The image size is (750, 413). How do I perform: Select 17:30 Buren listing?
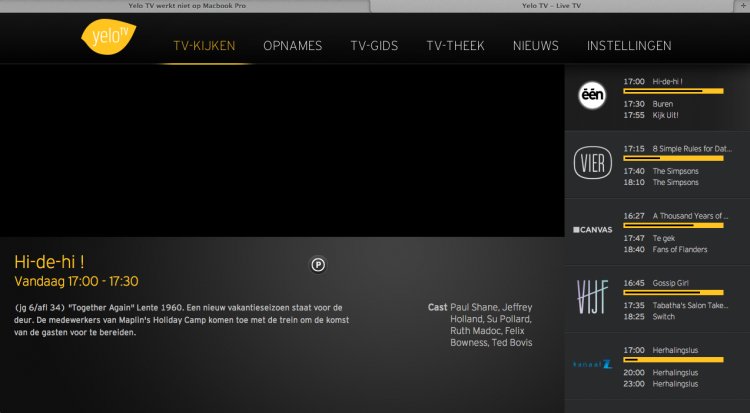(x=648, y=104)
